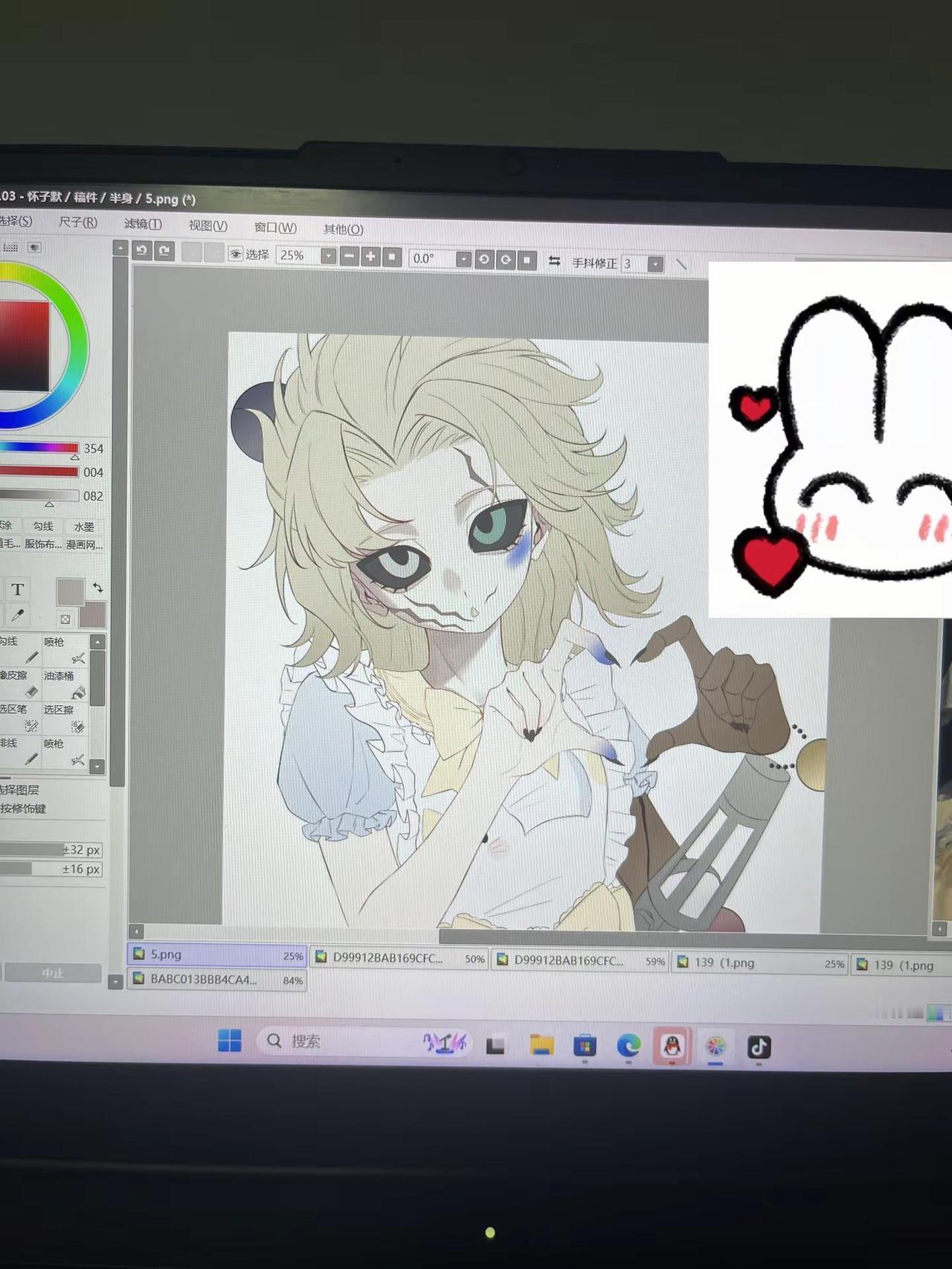Switch to the 5.png document tab

coord(217,954)
